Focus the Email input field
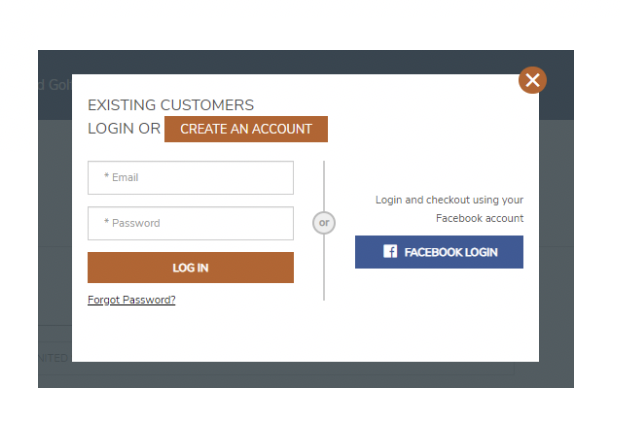The width and height of the screenshot is (620, 432). (191, 177)
